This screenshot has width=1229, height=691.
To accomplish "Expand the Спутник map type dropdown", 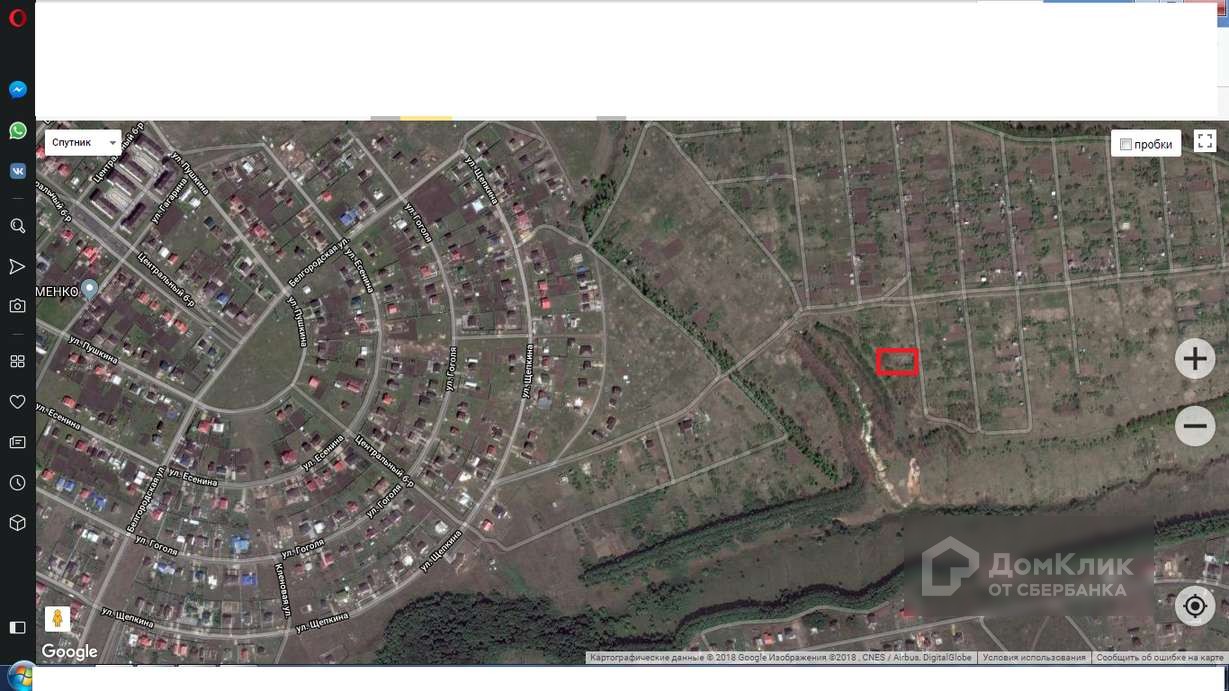I will coord(83,142).
